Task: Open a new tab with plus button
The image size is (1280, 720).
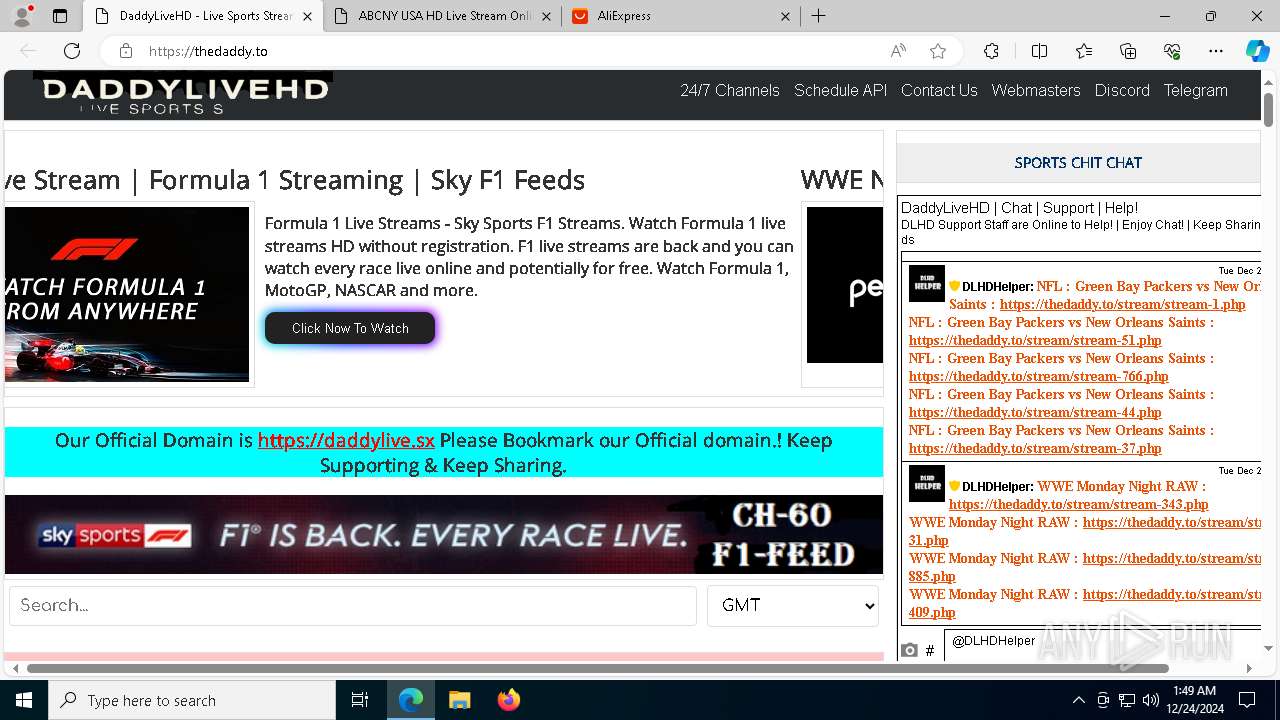Action: pyautogui.click(x=818, y=16)
